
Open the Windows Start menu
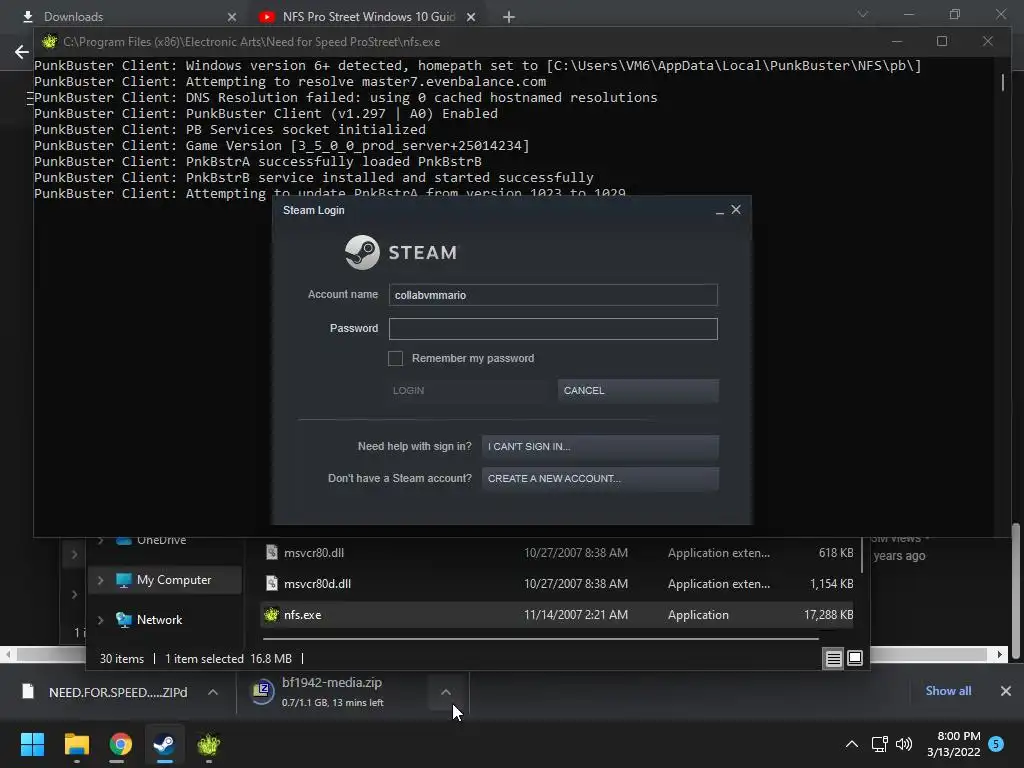[32, 744]
